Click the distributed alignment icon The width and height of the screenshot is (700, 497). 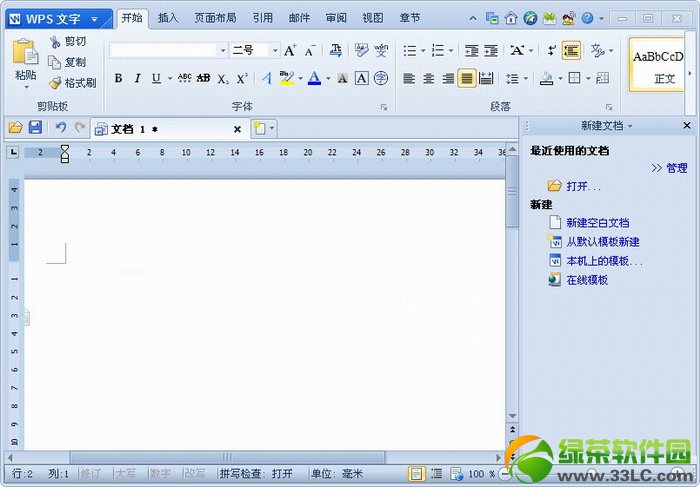[x=486, y=79]
